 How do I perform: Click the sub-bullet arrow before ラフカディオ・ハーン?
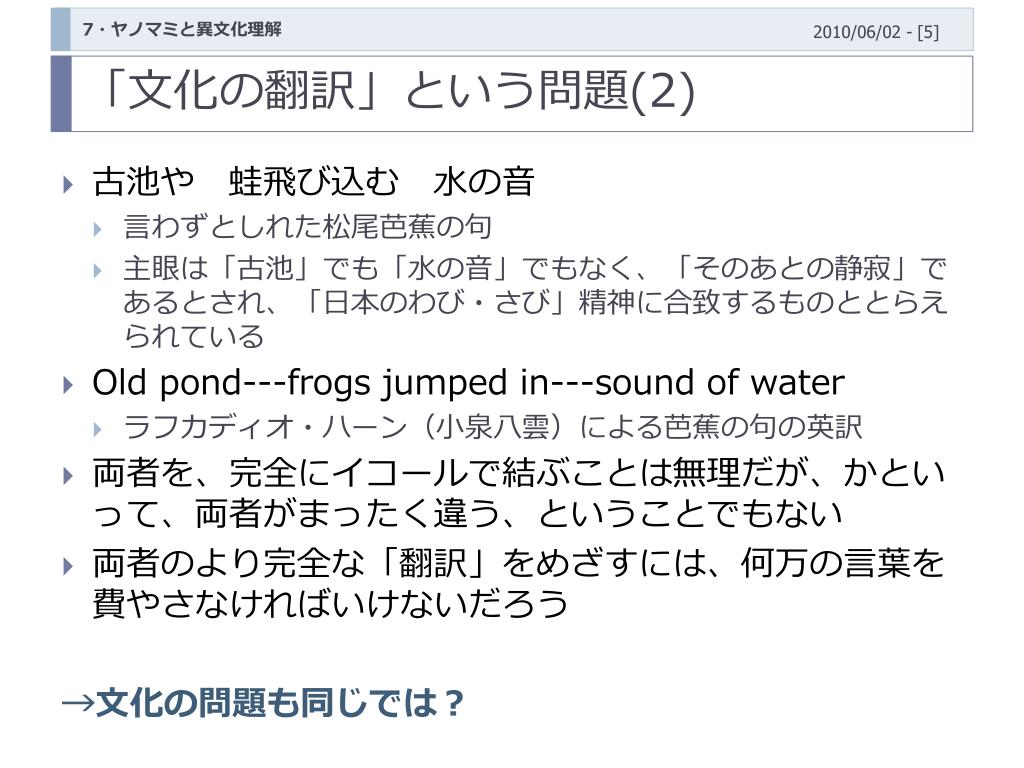coord(98,429)
